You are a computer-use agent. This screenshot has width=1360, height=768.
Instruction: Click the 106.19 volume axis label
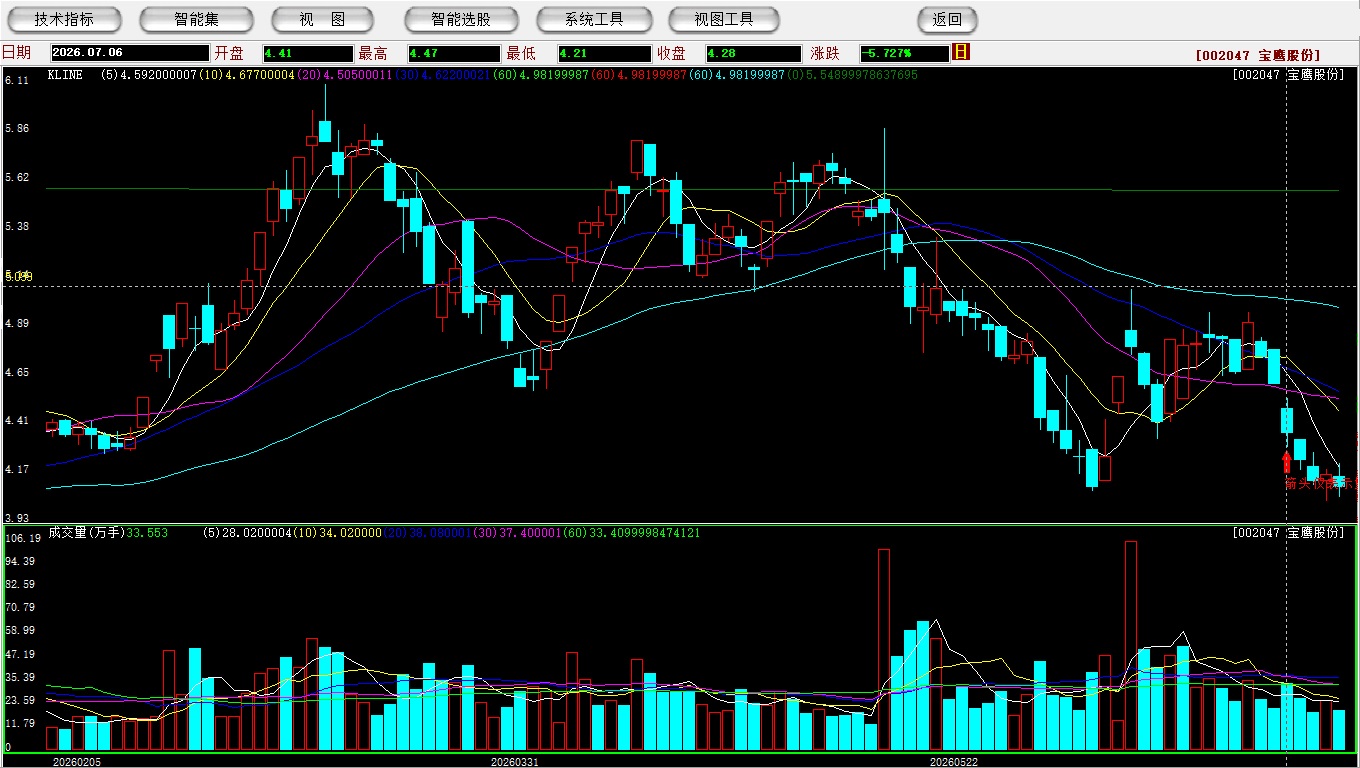[22, 538]
